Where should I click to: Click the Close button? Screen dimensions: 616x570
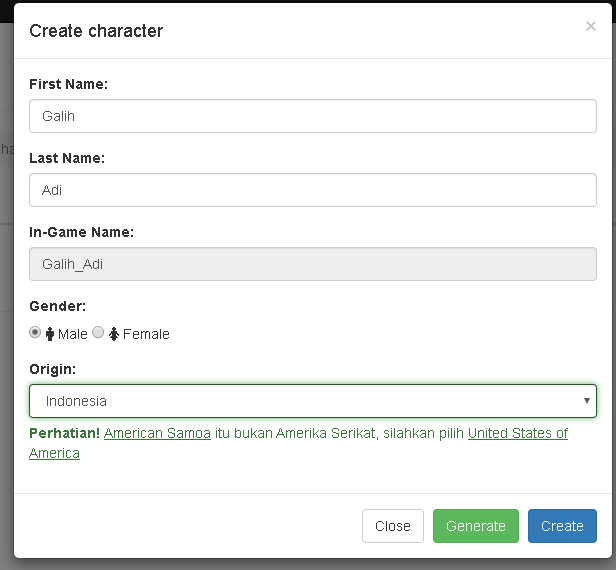point(393,526)
